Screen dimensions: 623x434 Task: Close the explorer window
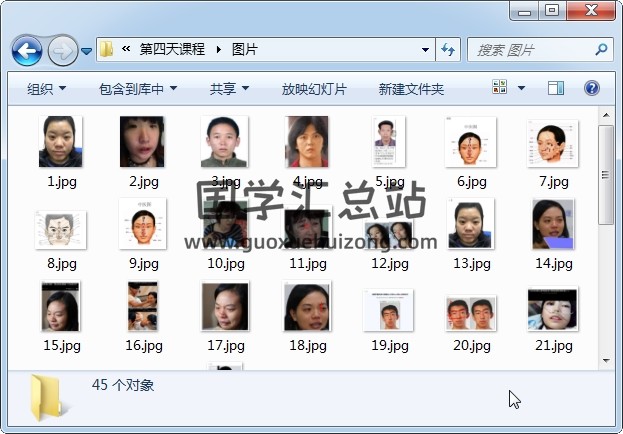[591, 11]
